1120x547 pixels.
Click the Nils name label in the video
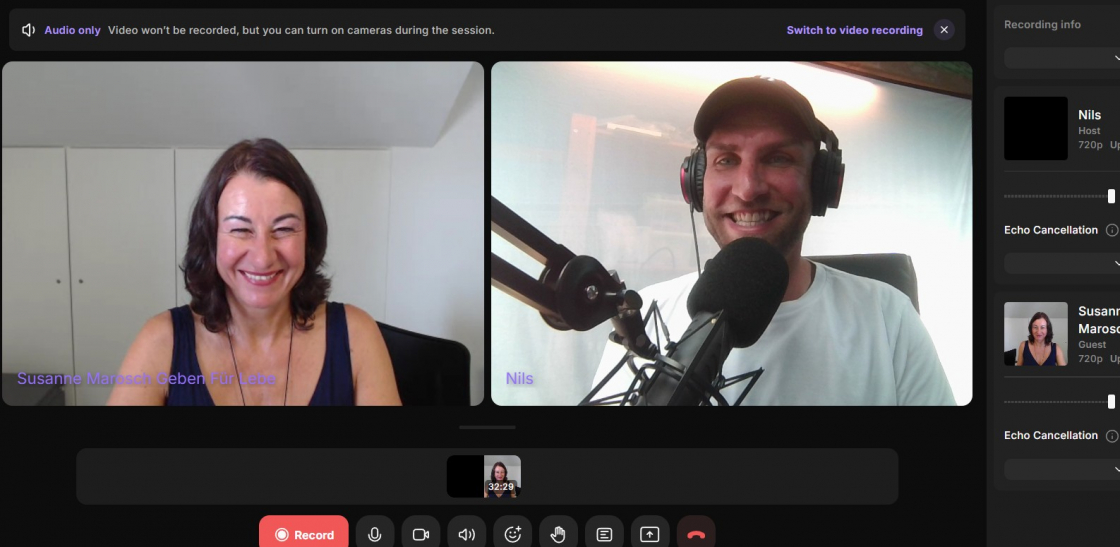pos(519,378)
